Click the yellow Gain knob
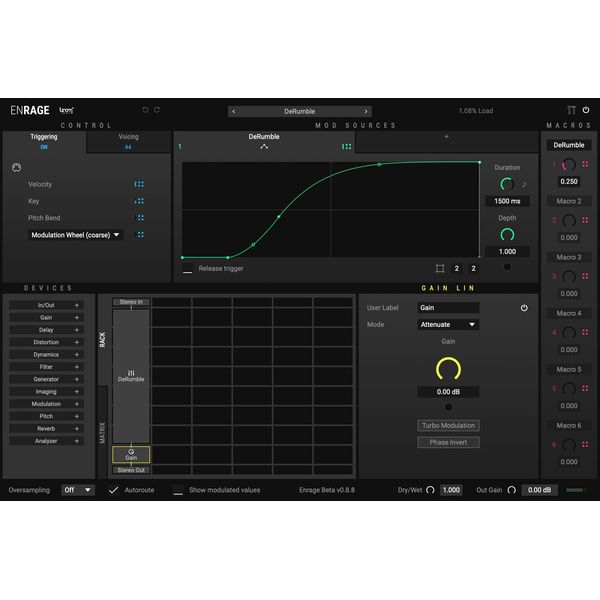The image size is (600, 600). (x=447, y=369)
